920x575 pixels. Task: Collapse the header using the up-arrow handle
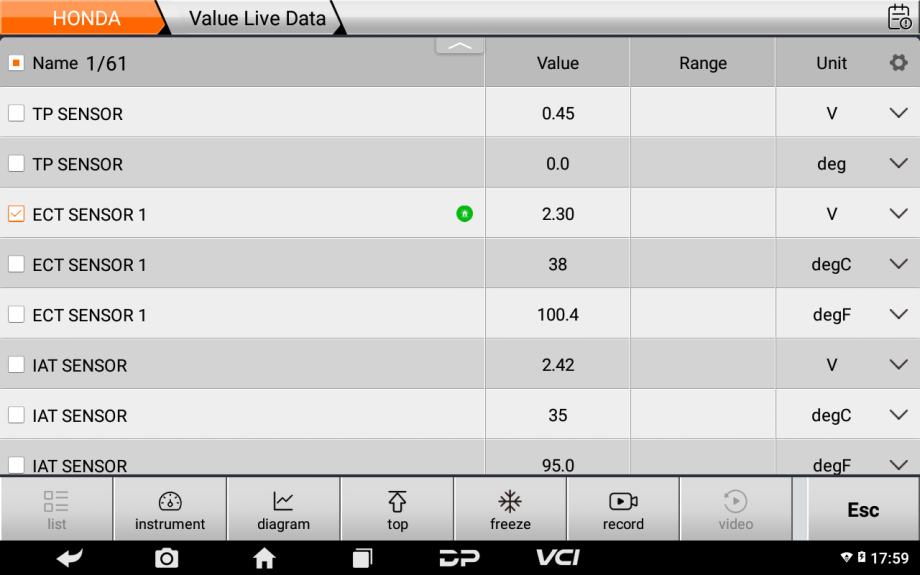pyautogui.click(x=459, y=46)
